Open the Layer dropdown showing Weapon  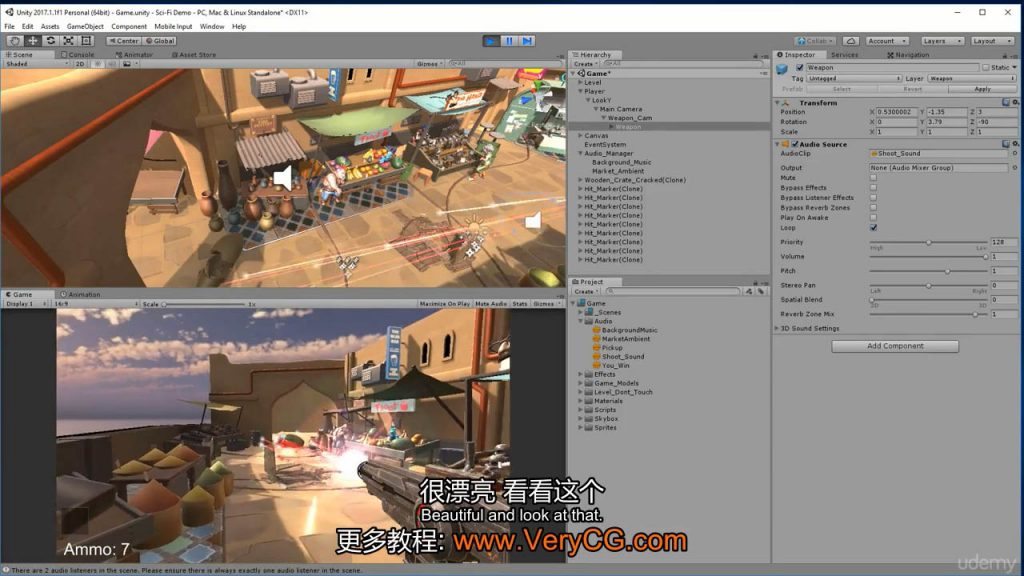[x=972, y=78]
